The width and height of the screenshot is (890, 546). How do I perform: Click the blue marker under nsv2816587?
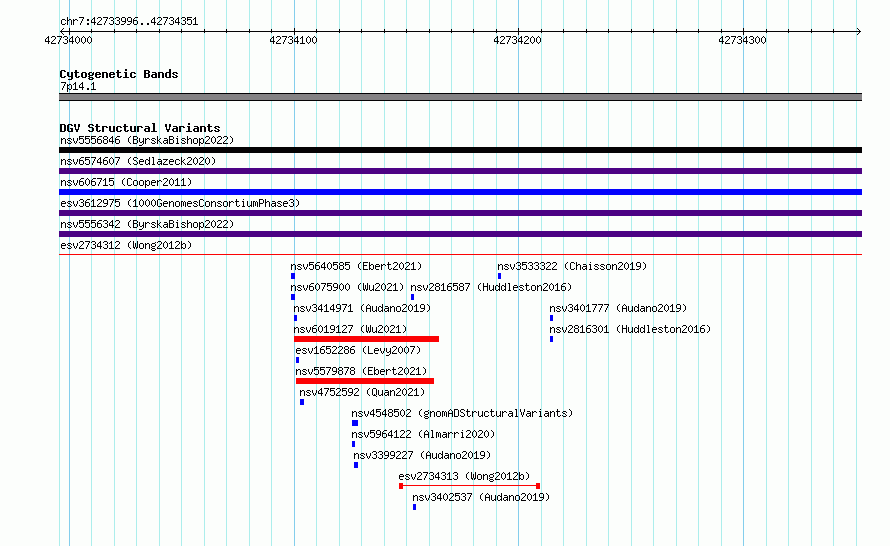coord(413,297)
